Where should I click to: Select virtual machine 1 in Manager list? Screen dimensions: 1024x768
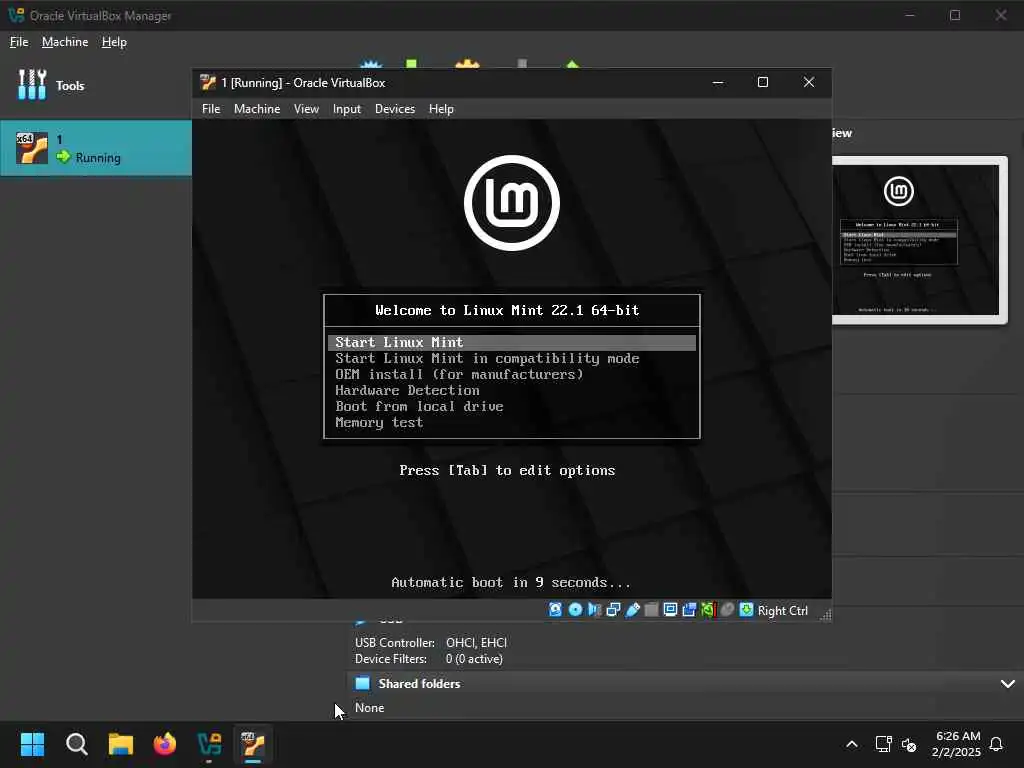[96, 148]
